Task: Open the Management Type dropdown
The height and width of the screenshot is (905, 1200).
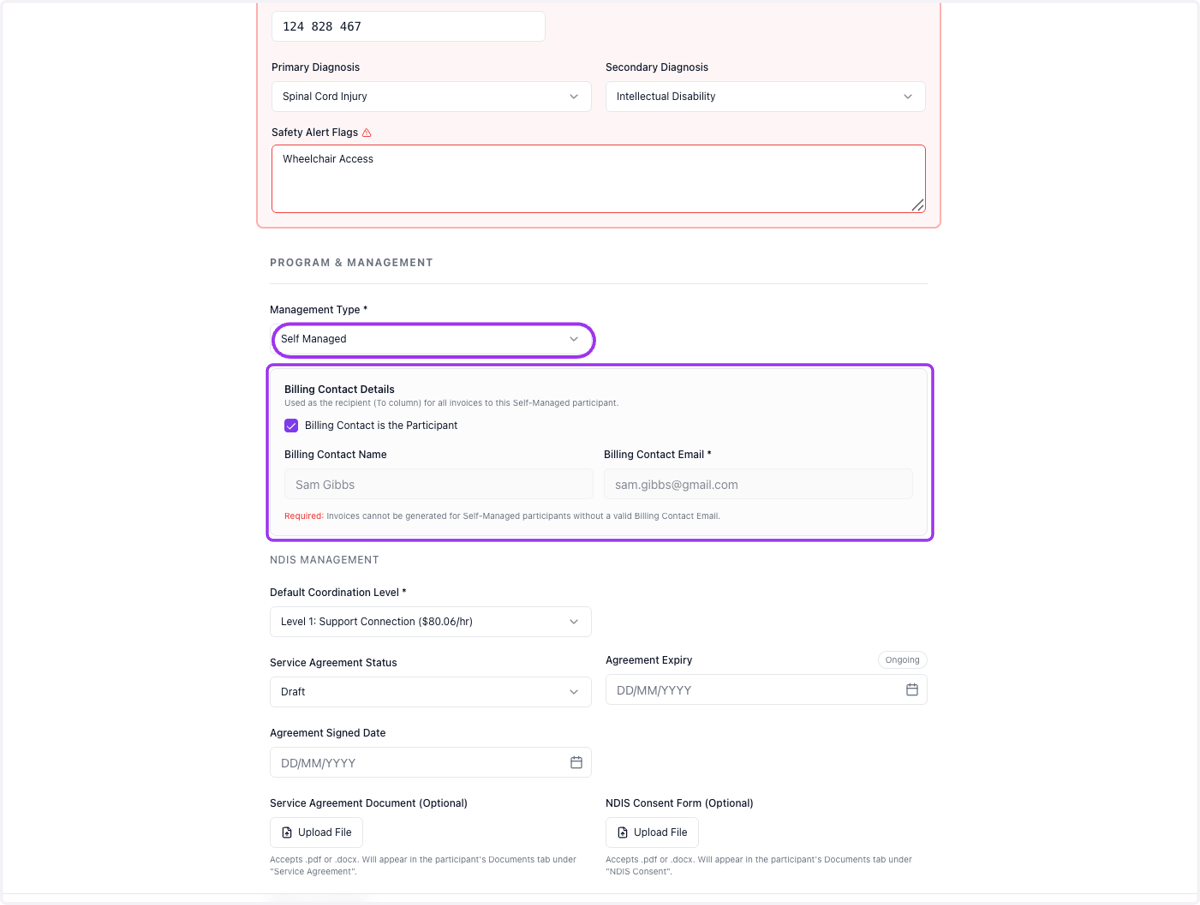Action: click(433, 339)
